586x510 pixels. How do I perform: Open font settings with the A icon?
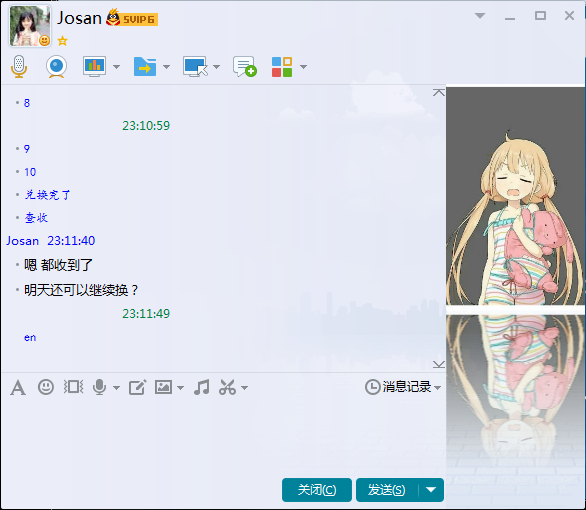(18, 387)
